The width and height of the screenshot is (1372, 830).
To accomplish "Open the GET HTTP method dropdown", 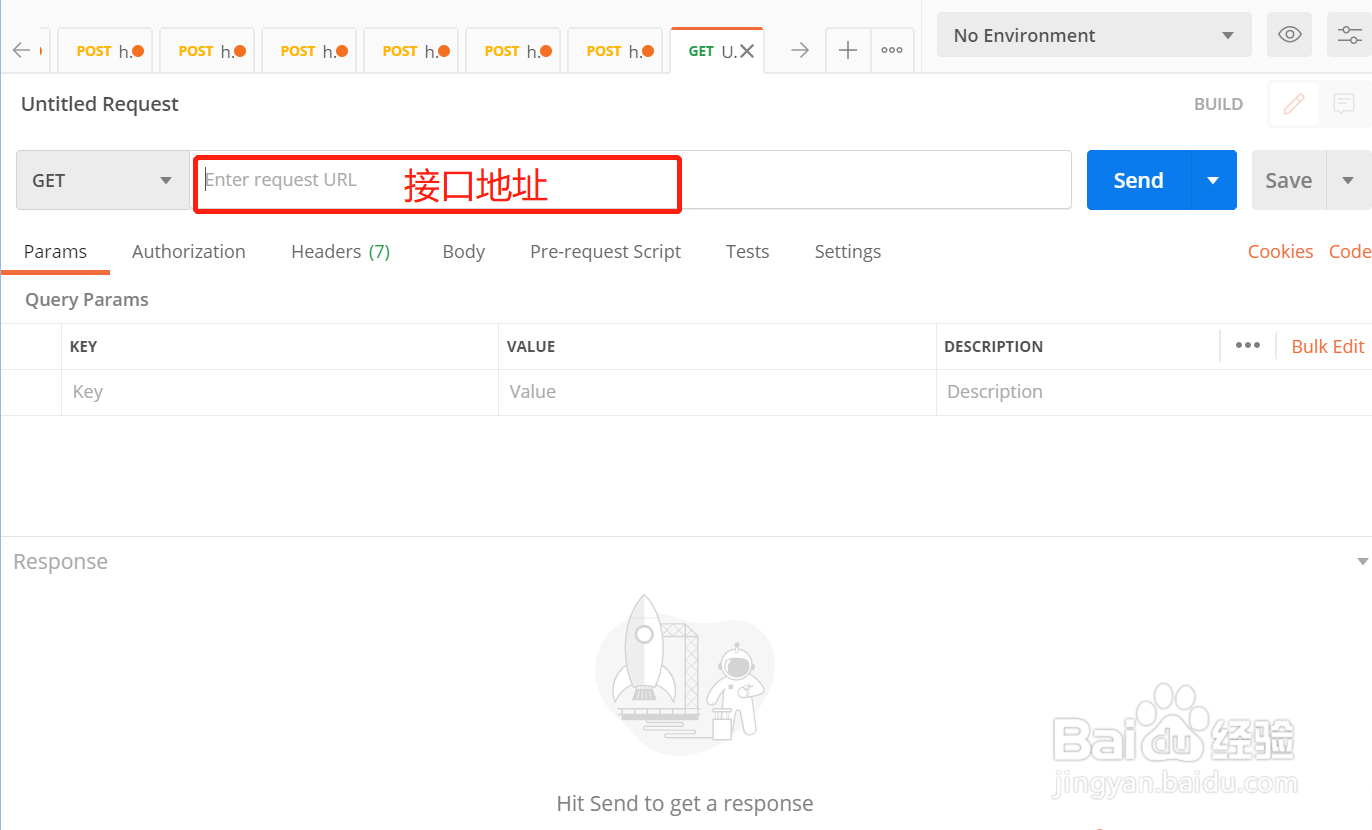I will pyautogui.click(x=103, y=181).
